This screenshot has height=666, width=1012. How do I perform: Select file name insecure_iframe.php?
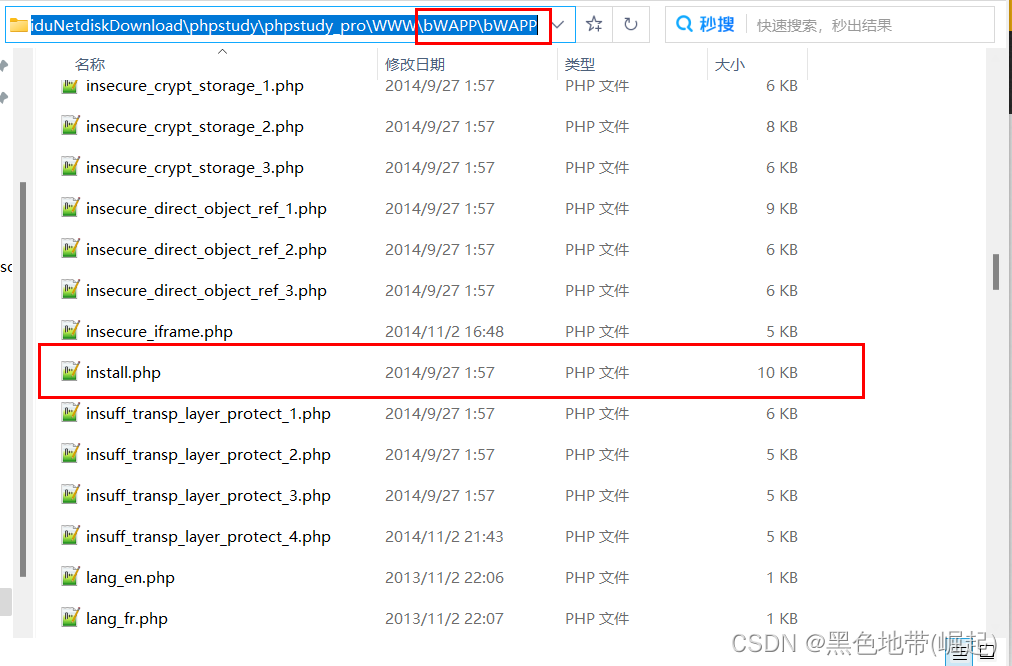(159, 332)
